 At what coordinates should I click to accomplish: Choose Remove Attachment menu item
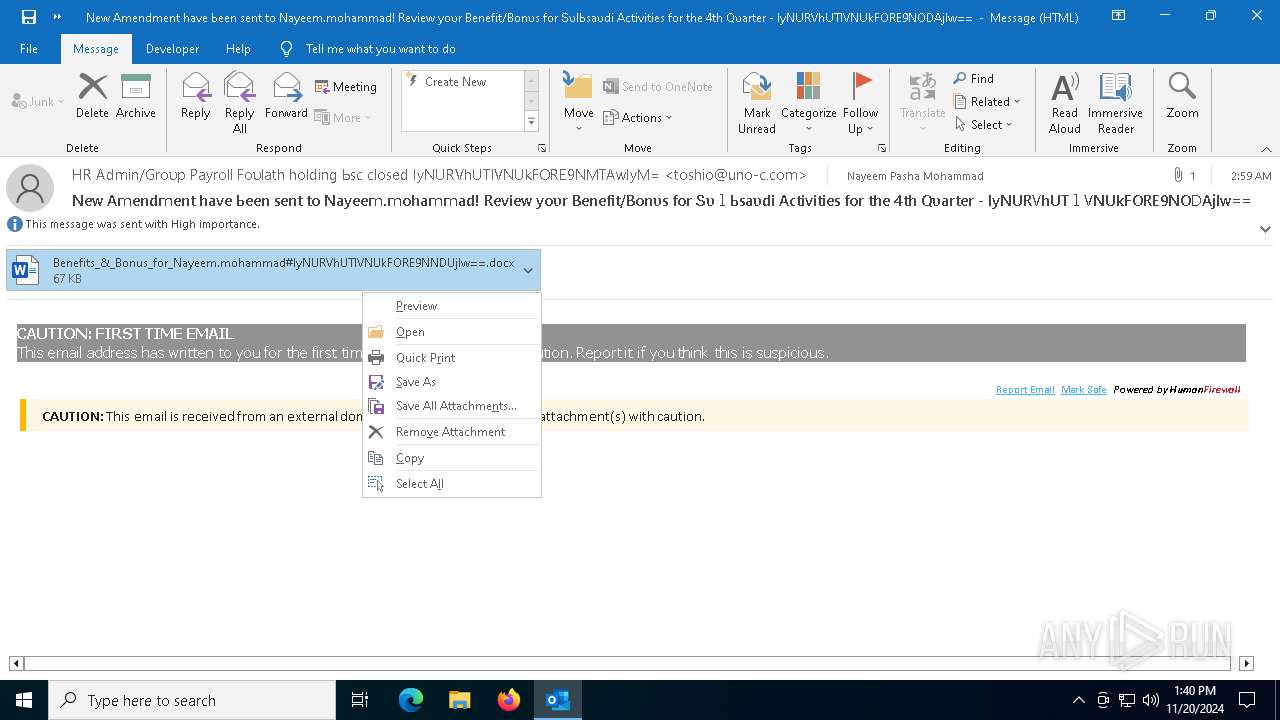[452, 432]
